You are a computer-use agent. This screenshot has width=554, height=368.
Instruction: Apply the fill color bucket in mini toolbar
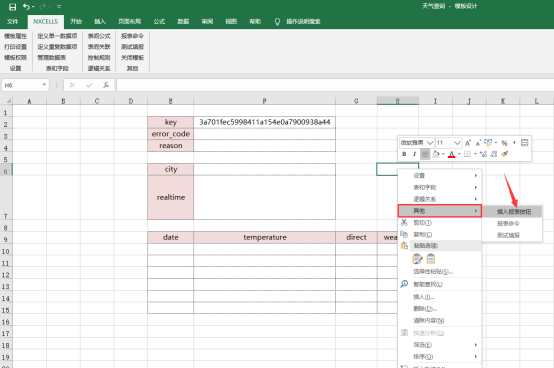pos(436,154)
